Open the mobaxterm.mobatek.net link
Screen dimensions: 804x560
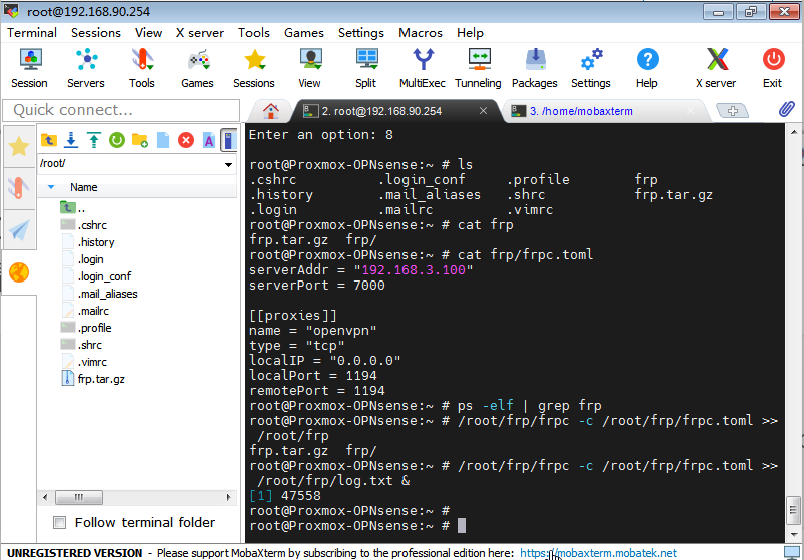598,553
